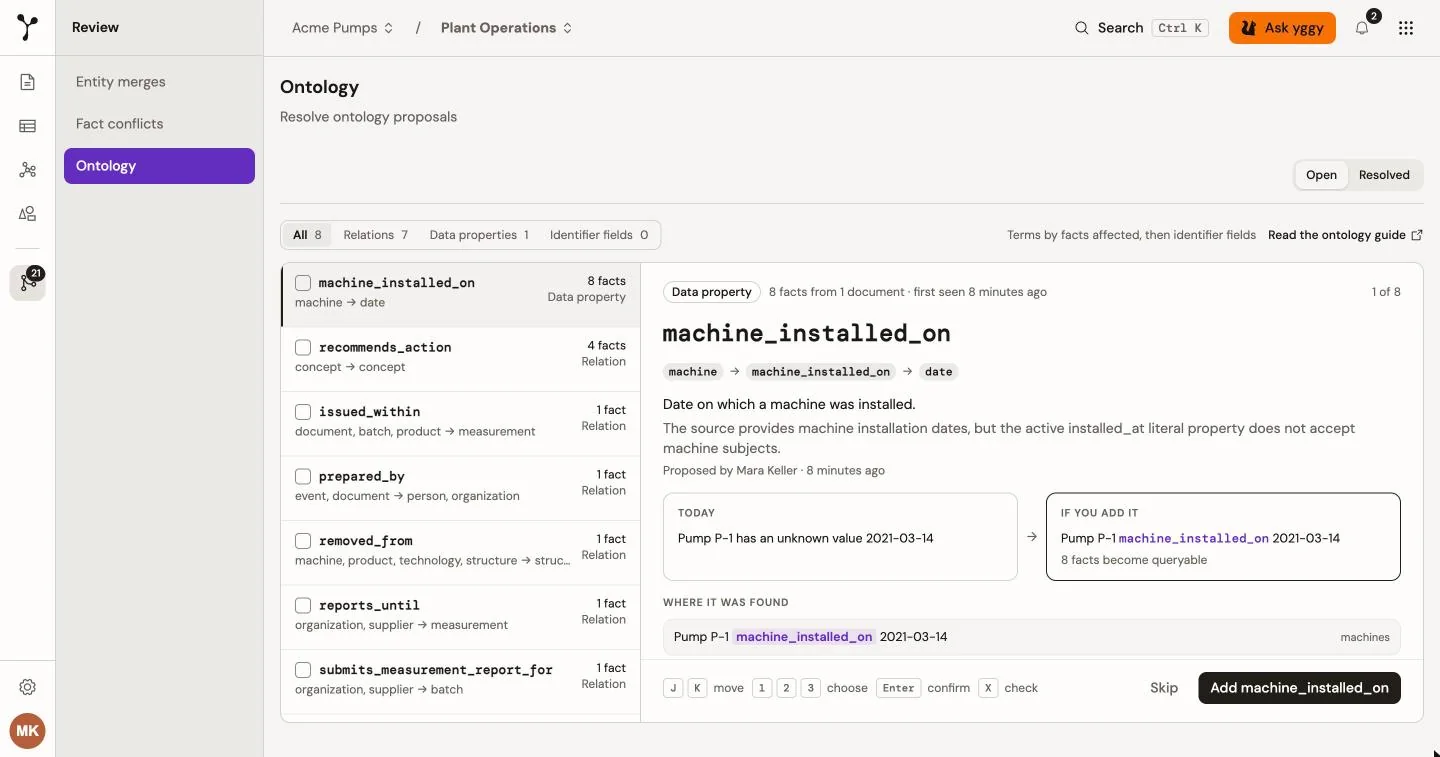The image size is (1440, 757).
Task: Select the All 8 filter tab
Action: click(307, 235)
